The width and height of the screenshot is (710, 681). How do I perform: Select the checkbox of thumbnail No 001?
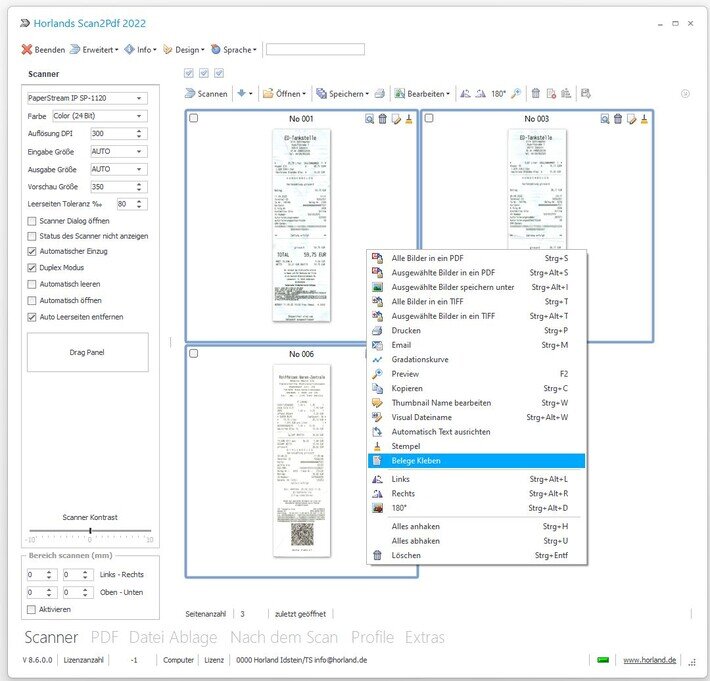pos(193,118)
